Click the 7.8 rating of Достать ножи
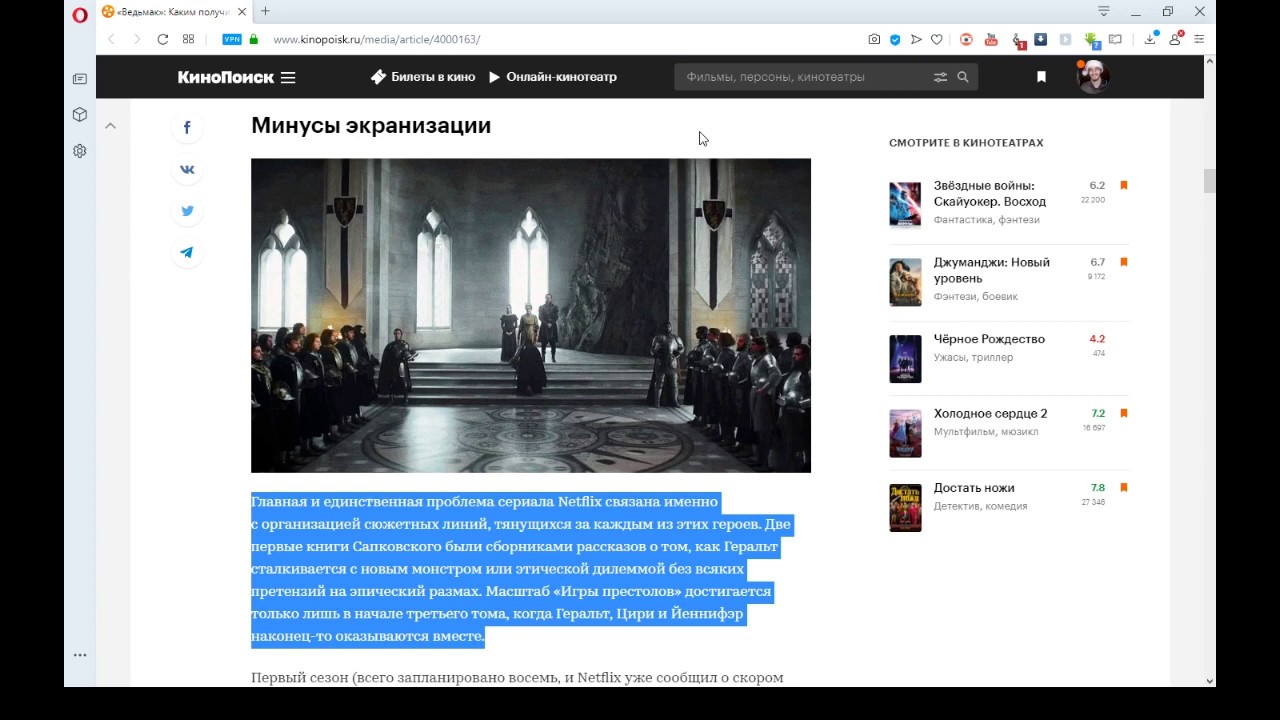 [x=1098, y=488]
